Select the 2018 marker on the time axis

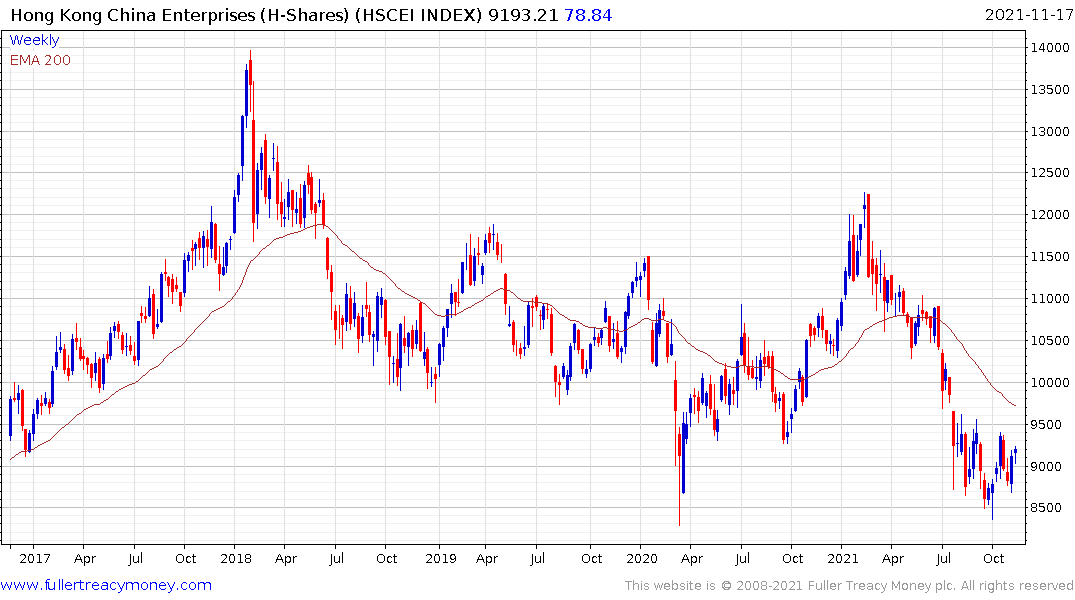(x=237, y=558)
